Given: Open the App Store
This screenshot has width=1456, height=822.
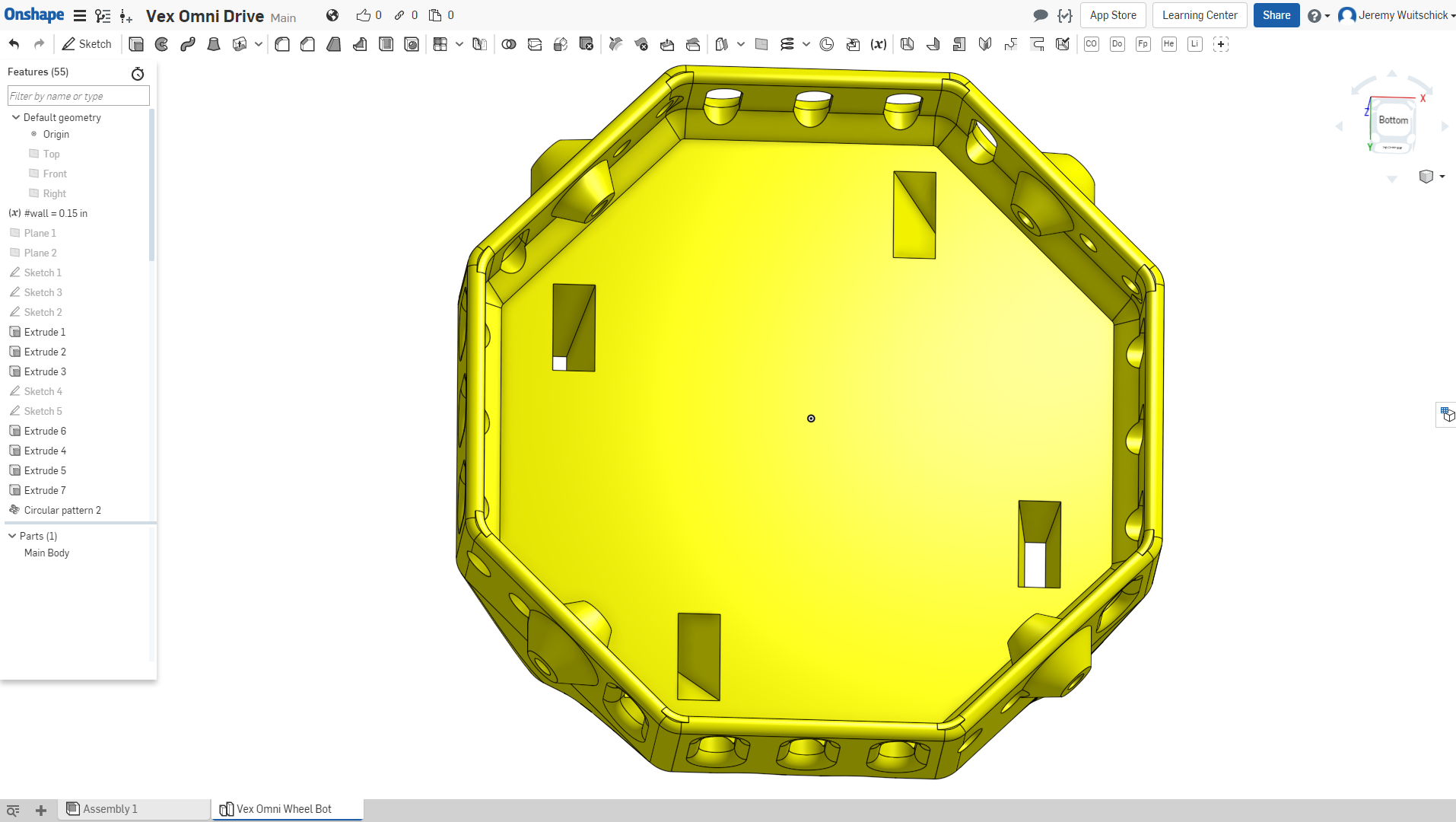Looking at the screenshot, I should (x=1113, y=15).
